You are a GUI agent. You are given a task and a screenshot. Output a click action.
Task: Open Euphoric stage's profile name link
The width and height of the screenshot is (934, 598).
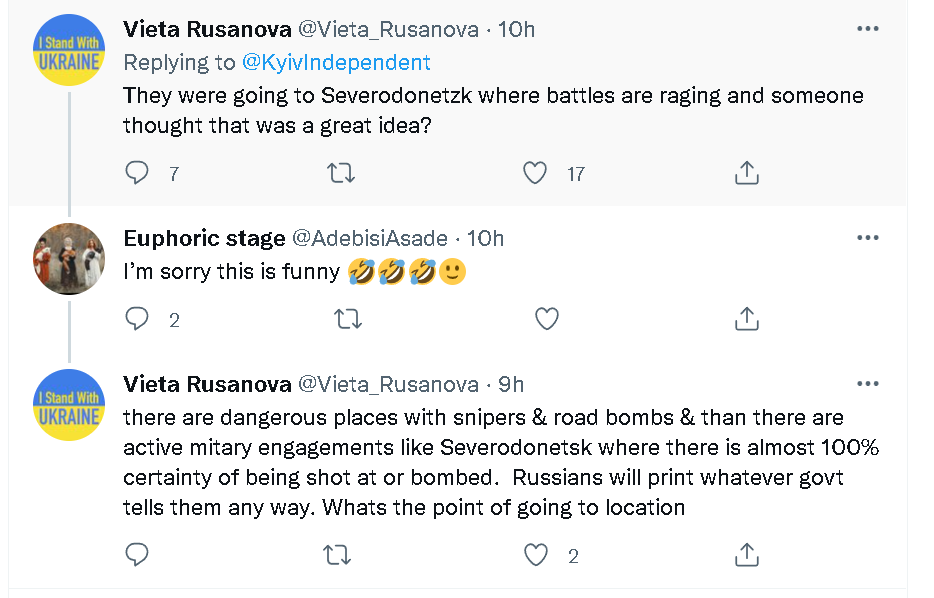(204, 238)
